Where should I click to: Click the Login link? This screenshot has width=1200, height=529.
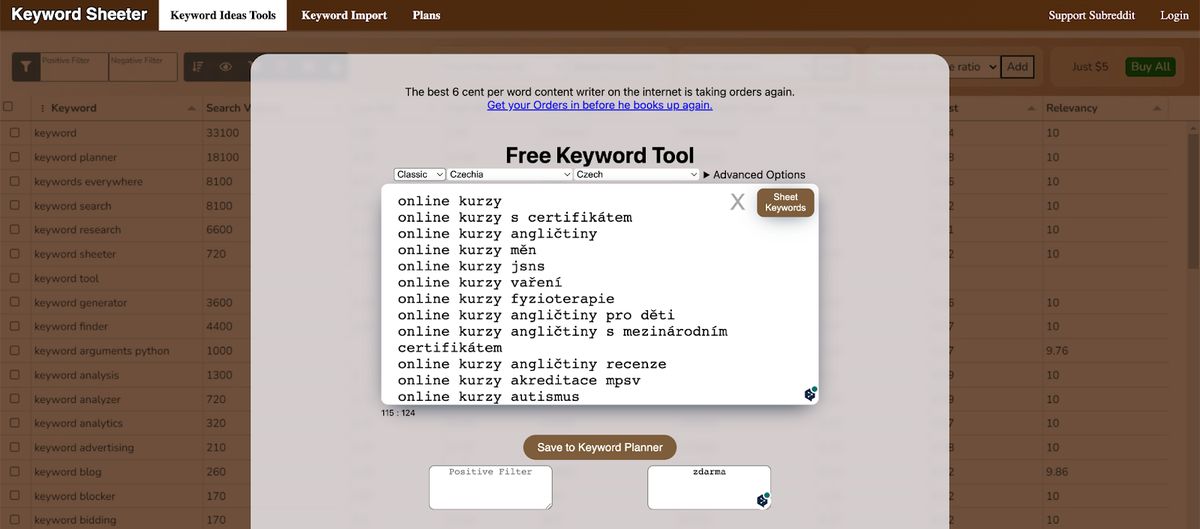[x=1174, y=15]
